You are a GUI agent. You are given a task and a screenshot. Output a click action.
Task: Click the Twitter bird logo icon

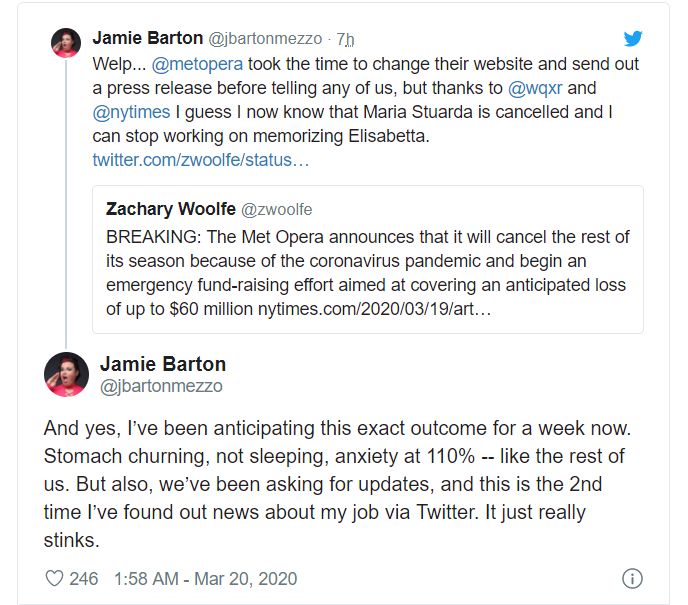633,39
